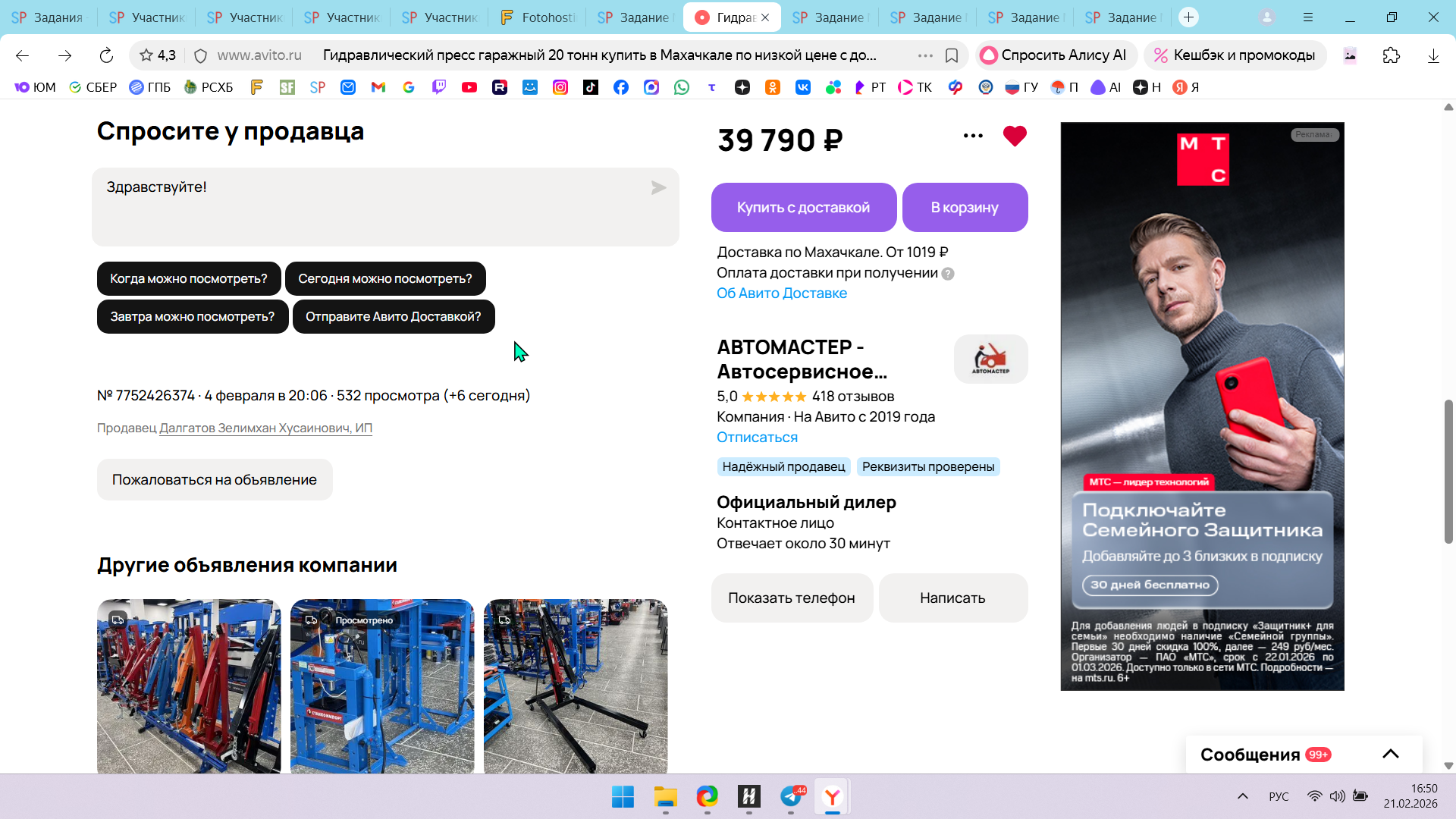1456x819 pixels.
Task: Click the delivery payment question mark icon
Action: pos(948,274)
